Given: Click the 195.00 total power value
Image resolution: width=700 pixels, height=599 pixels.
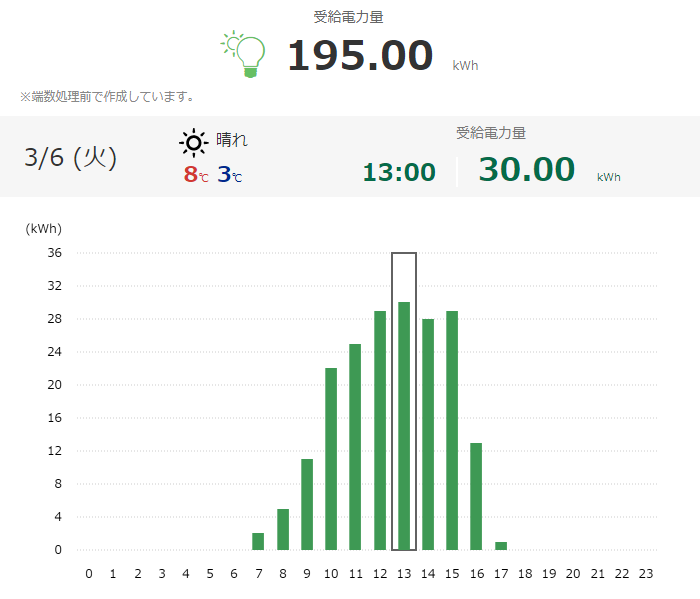Looking at the screenshot, I should (360, 55).
